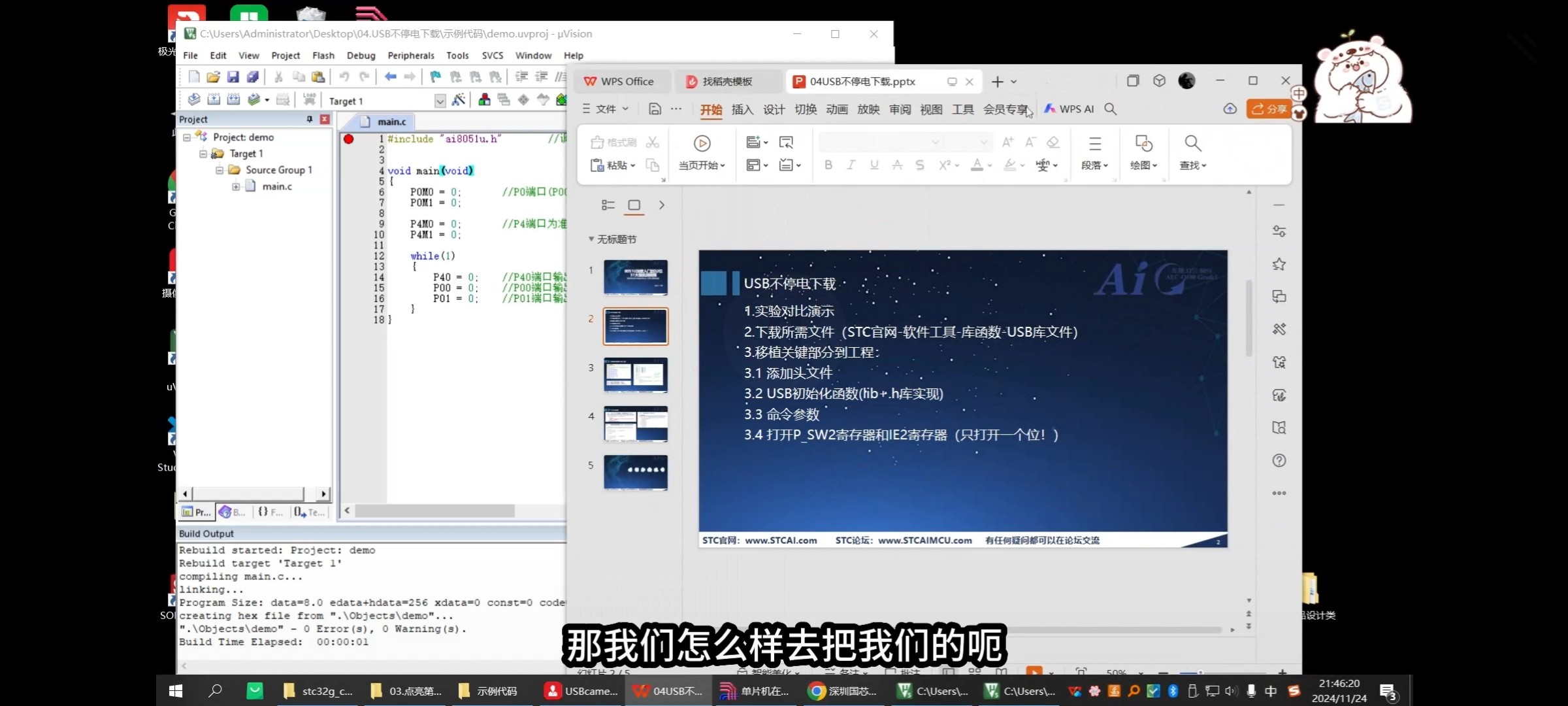Open Options for Target via magic wand icon
This screenshot has height=706, width=1568.
click(x=459, y=99)
